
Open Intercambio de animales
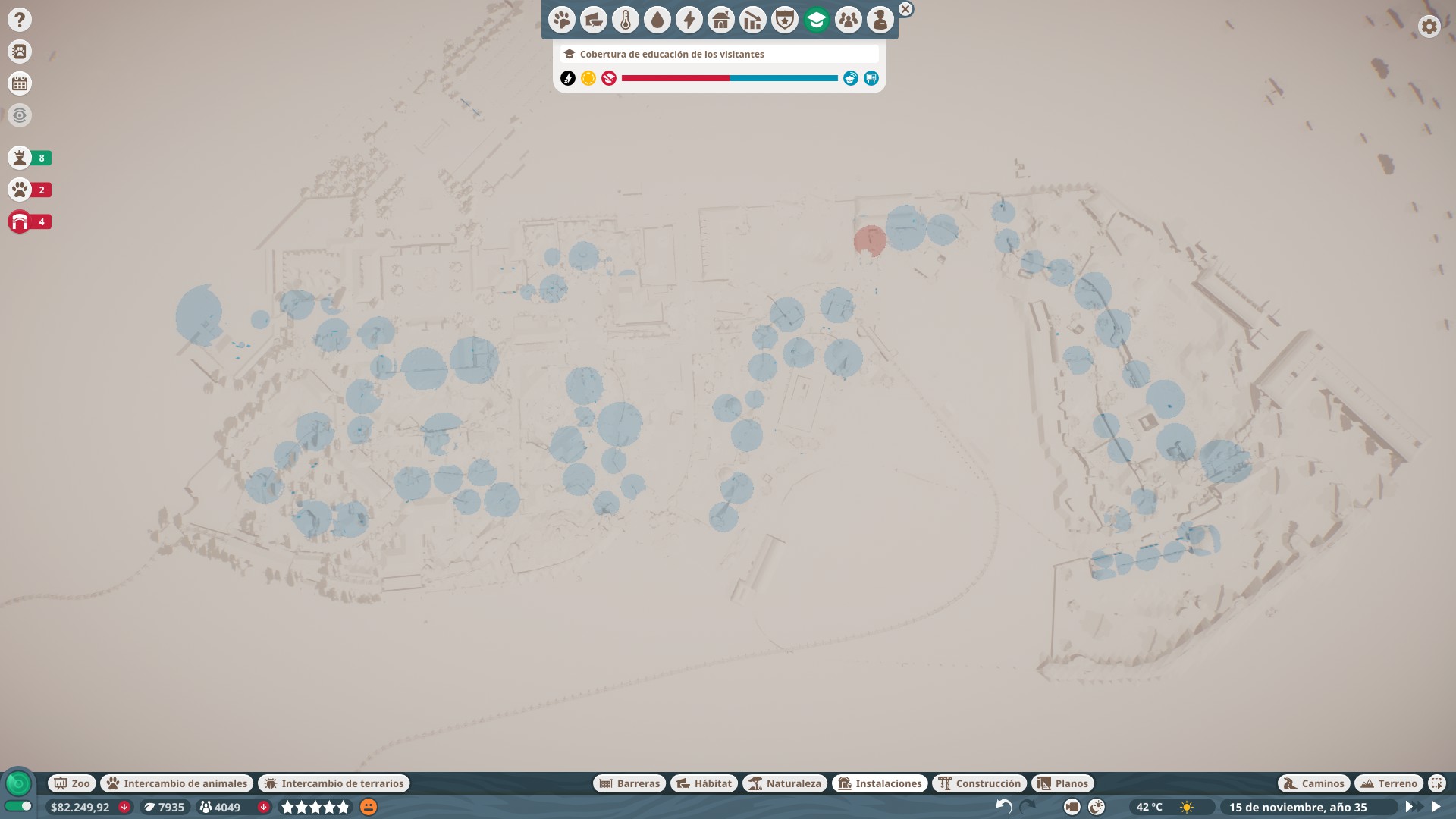pyautogui.click(x=177, y=783)
